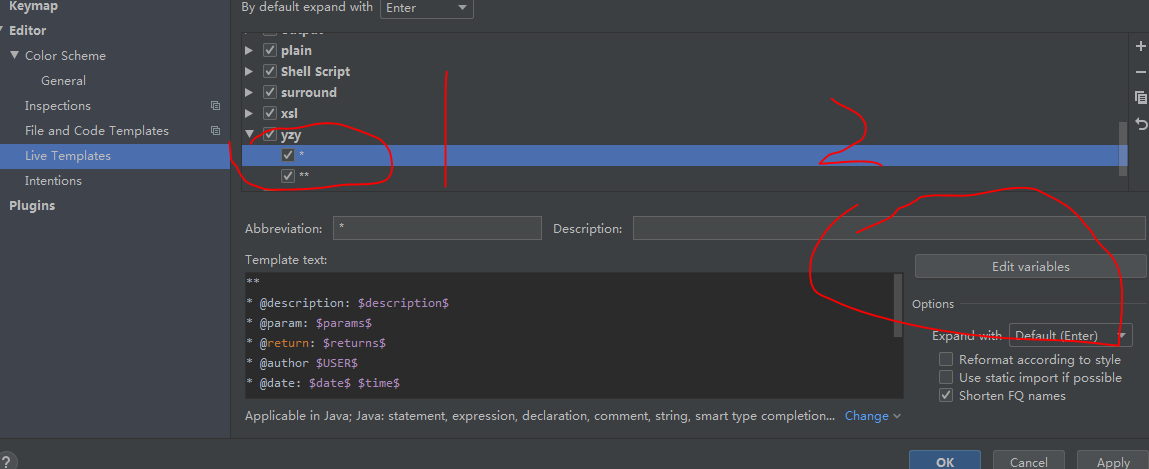Select the yzy group label
This screenshot has width=1149, height=469.
291,135
